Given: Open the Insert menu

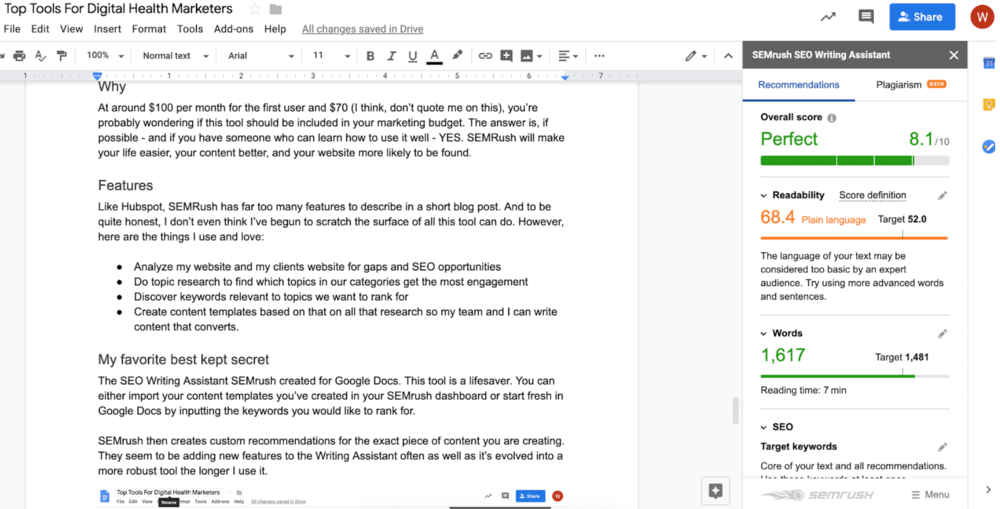Looking at the screenshot, I should coord(108,29).
